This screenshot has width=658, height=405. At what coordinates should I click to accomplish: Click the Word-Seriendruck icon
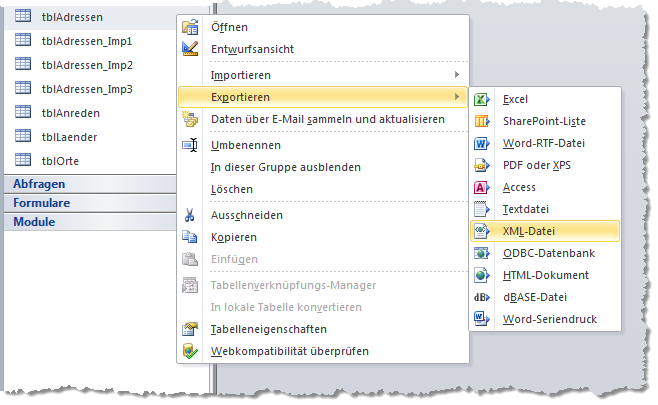481,319
